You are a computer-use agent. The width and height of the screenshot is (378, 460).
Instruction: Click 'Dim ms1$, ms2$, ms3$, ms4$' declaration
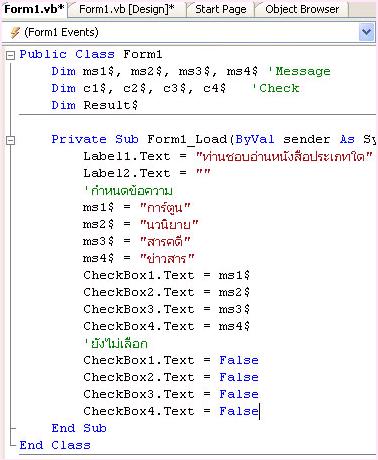coord(155,71)
